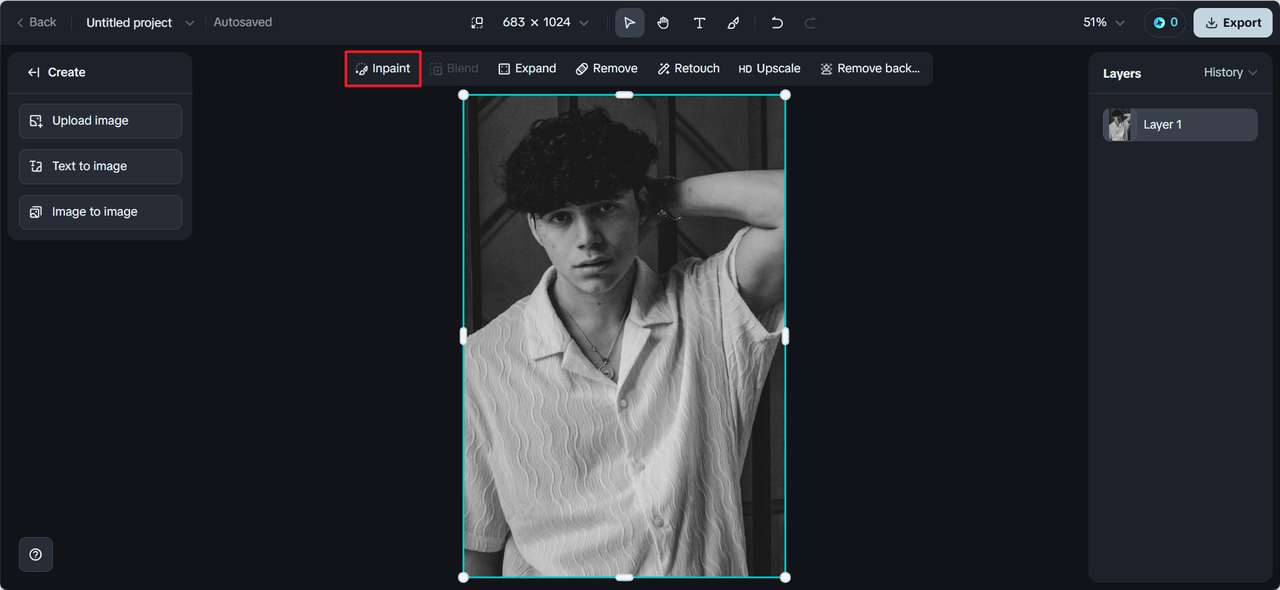Choose the Remove eraser tool

coord(606,69)
